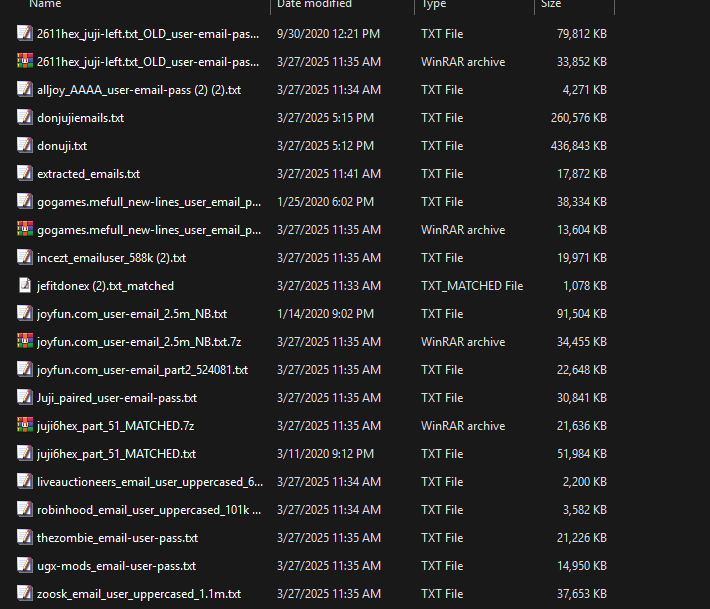Click the 1/25/2020 6:02 PM date cell
710x609 pixels.
pos(326,202)
